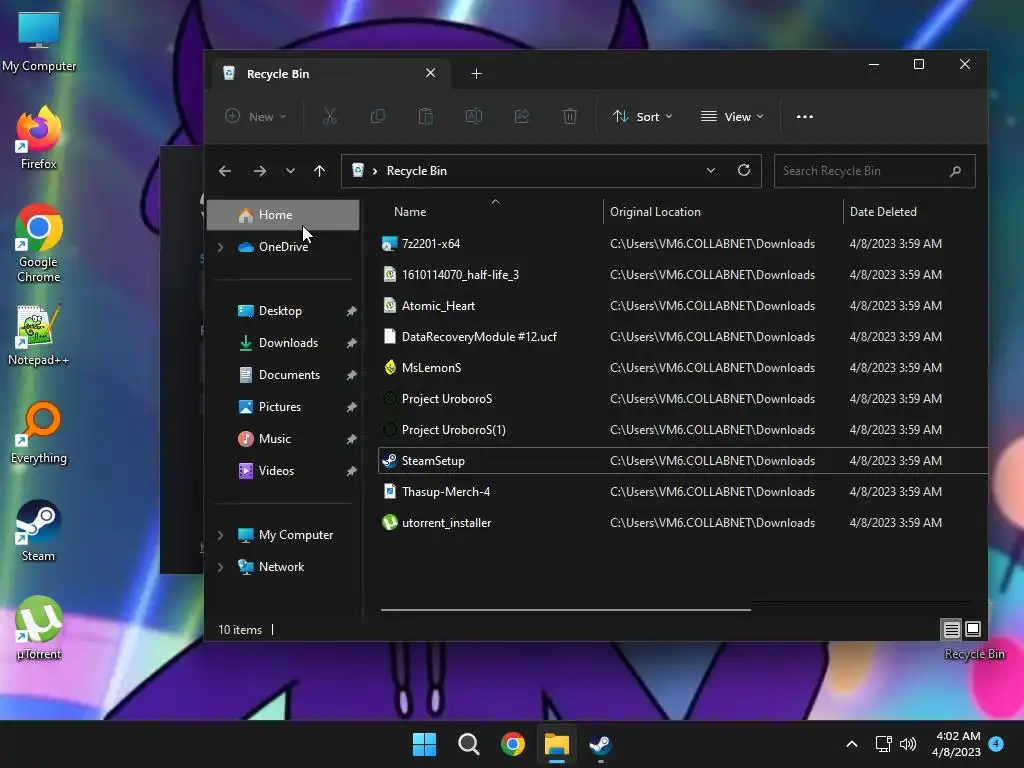Screen dimensions: 1024x768
Task: Select the 7z2201-x64 file icon
Action: pyautogui.click(x=389, y=244)
